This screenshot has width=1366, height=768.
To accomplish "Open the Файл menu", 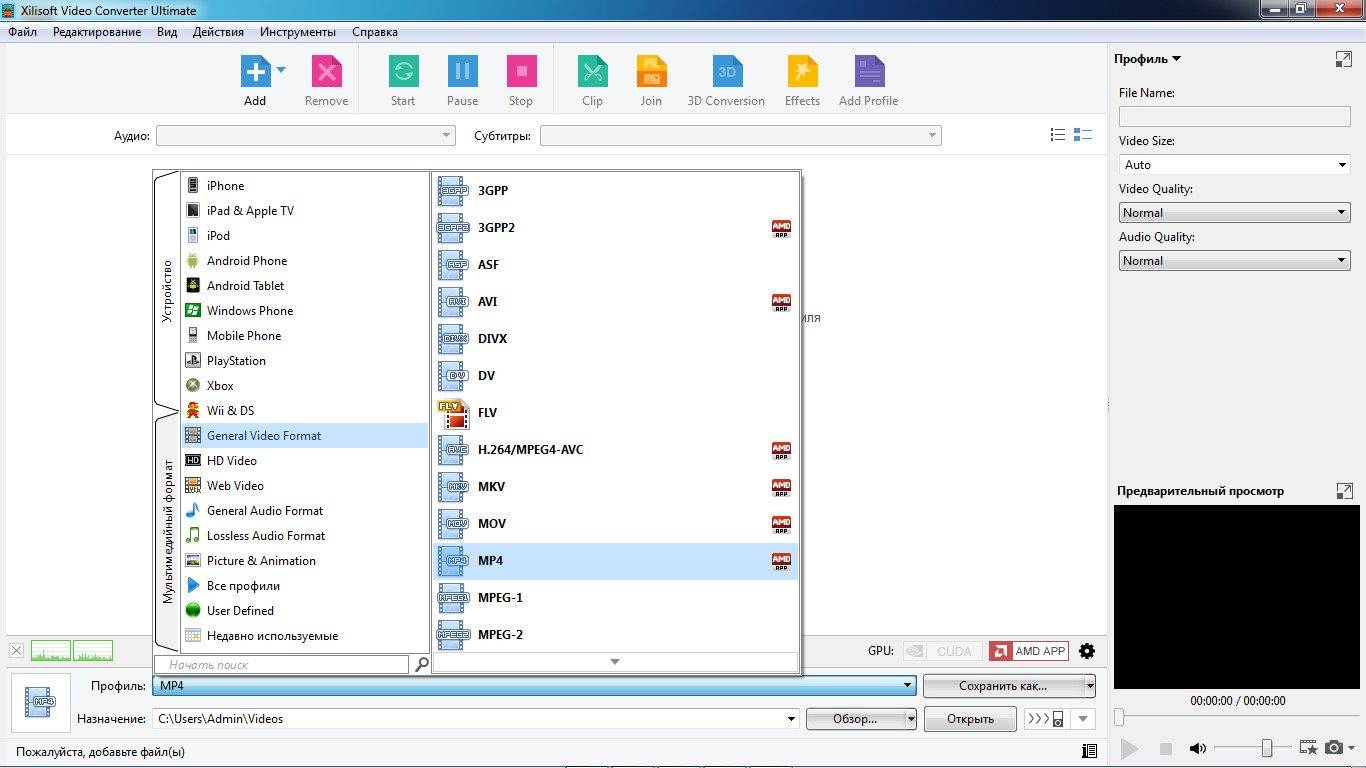I will coord(23,32).
